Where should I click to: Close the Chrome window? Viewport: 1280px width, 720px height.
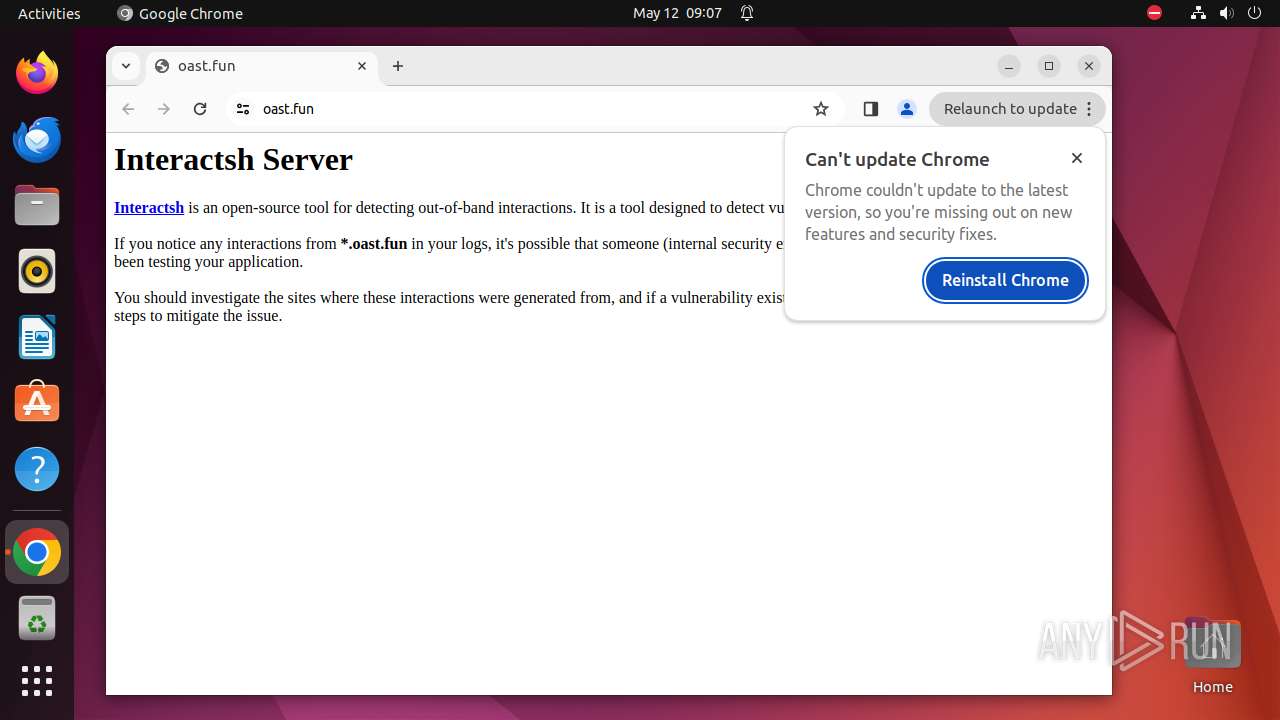pos(1089,66)
